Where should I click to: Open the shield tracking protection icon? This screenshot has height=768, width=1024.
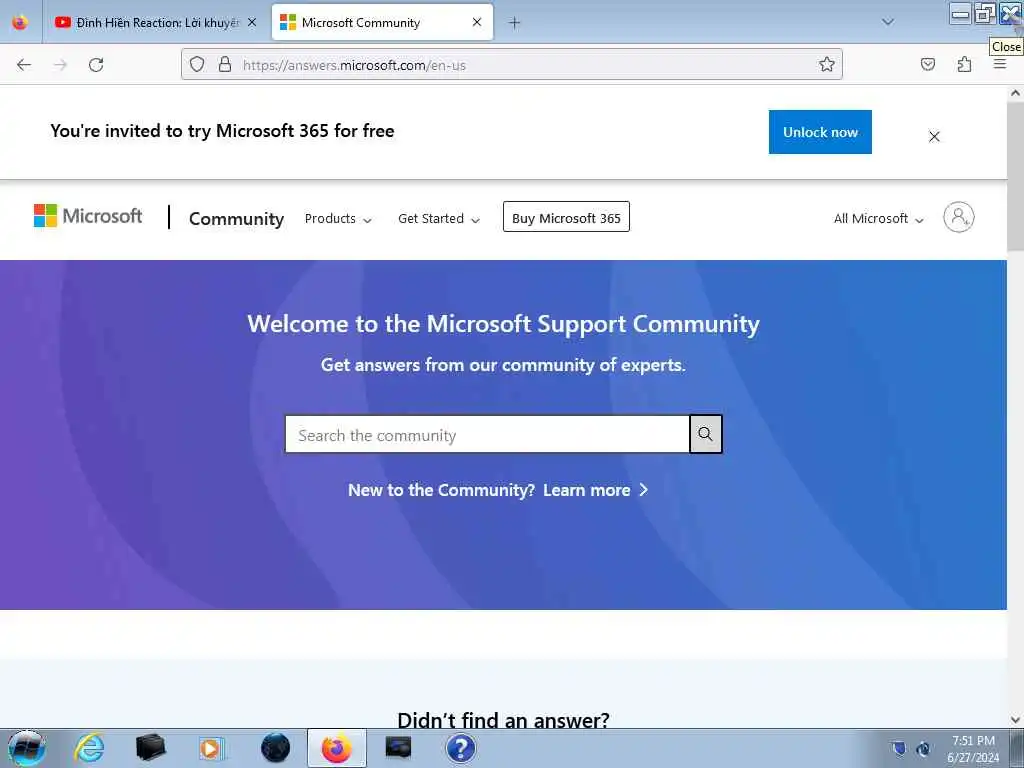[x=197, y=64]
